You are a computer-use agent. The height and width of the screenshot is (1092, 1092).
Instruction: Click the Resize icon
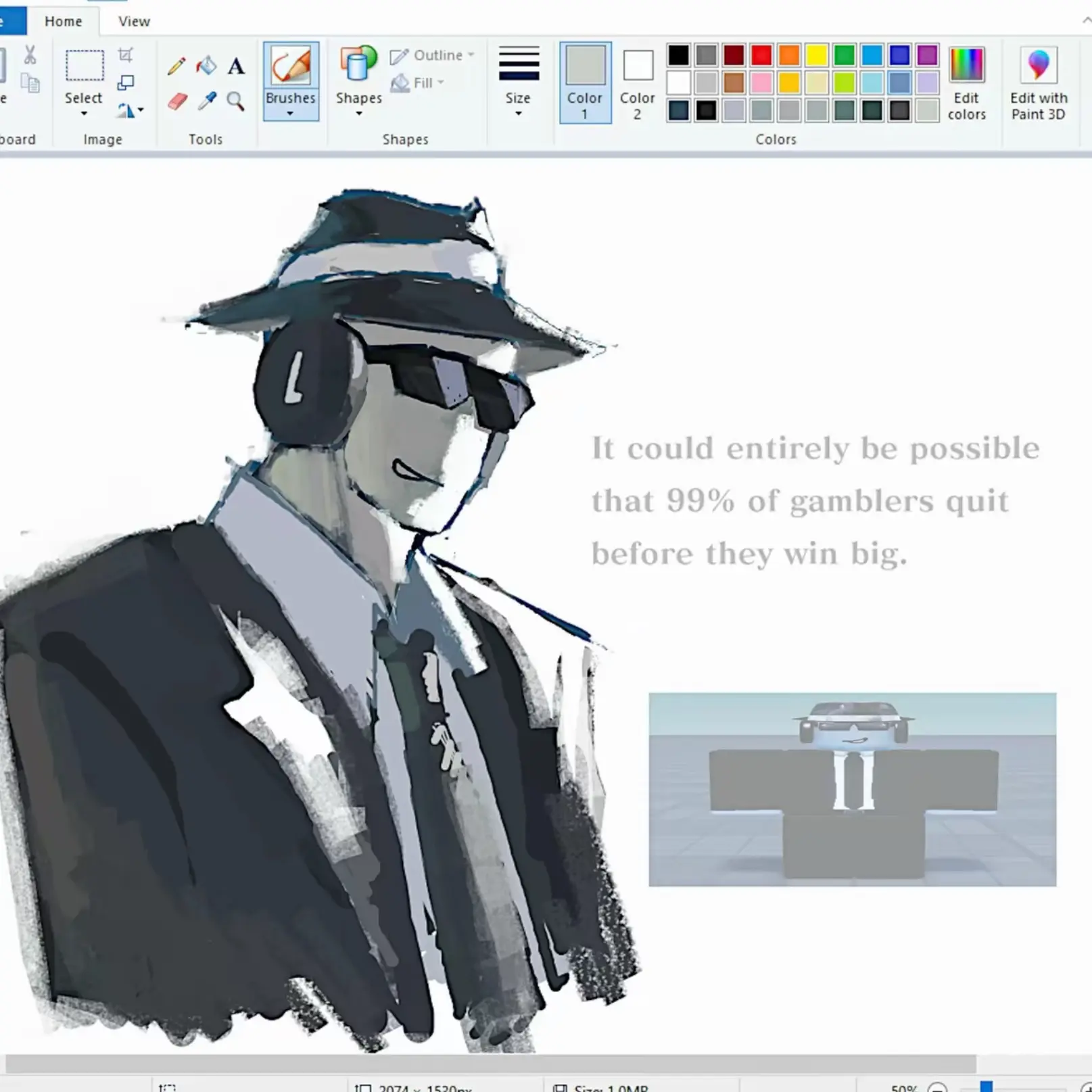(x=125, y=82)
